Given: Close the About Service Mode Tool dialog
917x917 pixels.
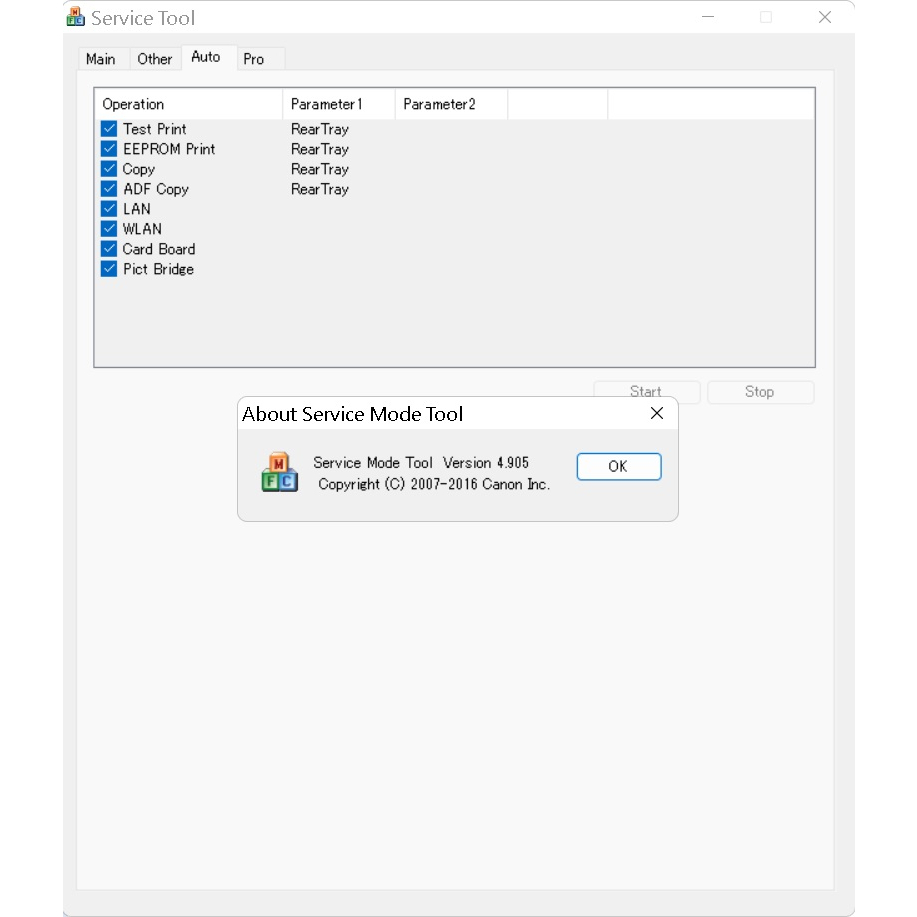Looking at the screenshot, I should pos(657,413).
